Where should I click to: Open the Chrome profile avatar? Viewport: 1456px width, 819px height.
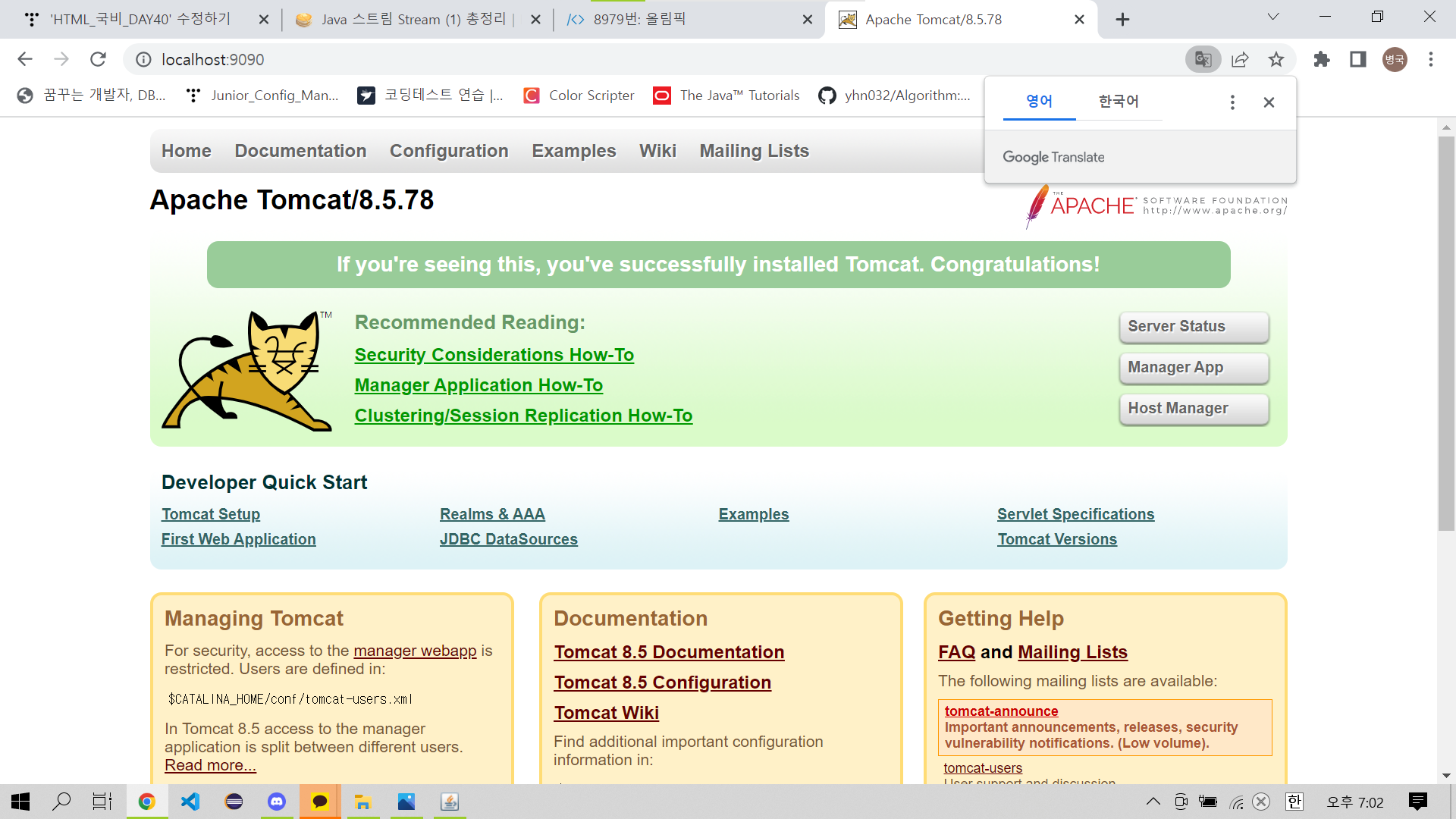(1395, 59)
